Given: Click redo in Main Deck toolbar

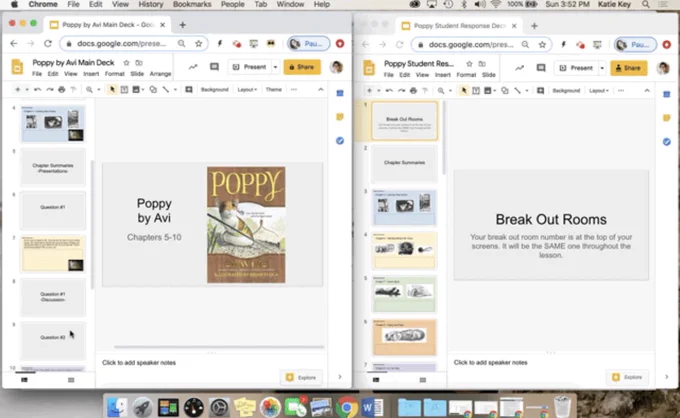Looking at the screenshot, I should tap(50, 90).
